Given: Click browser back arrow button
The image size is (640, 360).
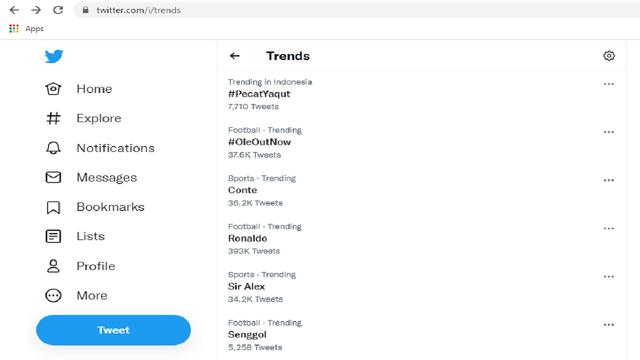Looking at the screenshot, I should click(14, 10).
